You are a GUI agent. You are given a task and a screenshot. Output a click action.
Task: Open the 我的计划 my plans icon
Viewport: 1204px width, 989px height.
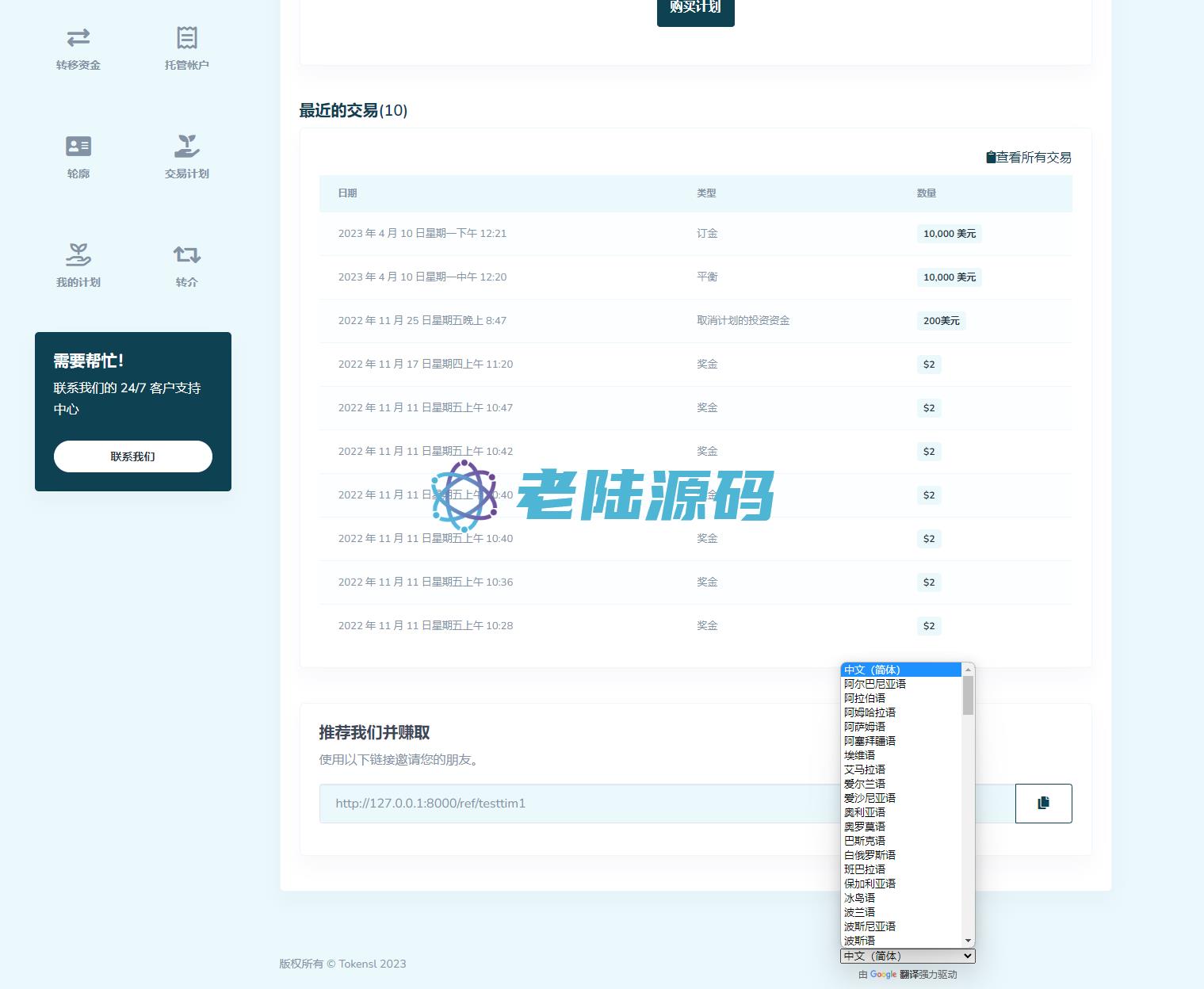tap(78, 255)
